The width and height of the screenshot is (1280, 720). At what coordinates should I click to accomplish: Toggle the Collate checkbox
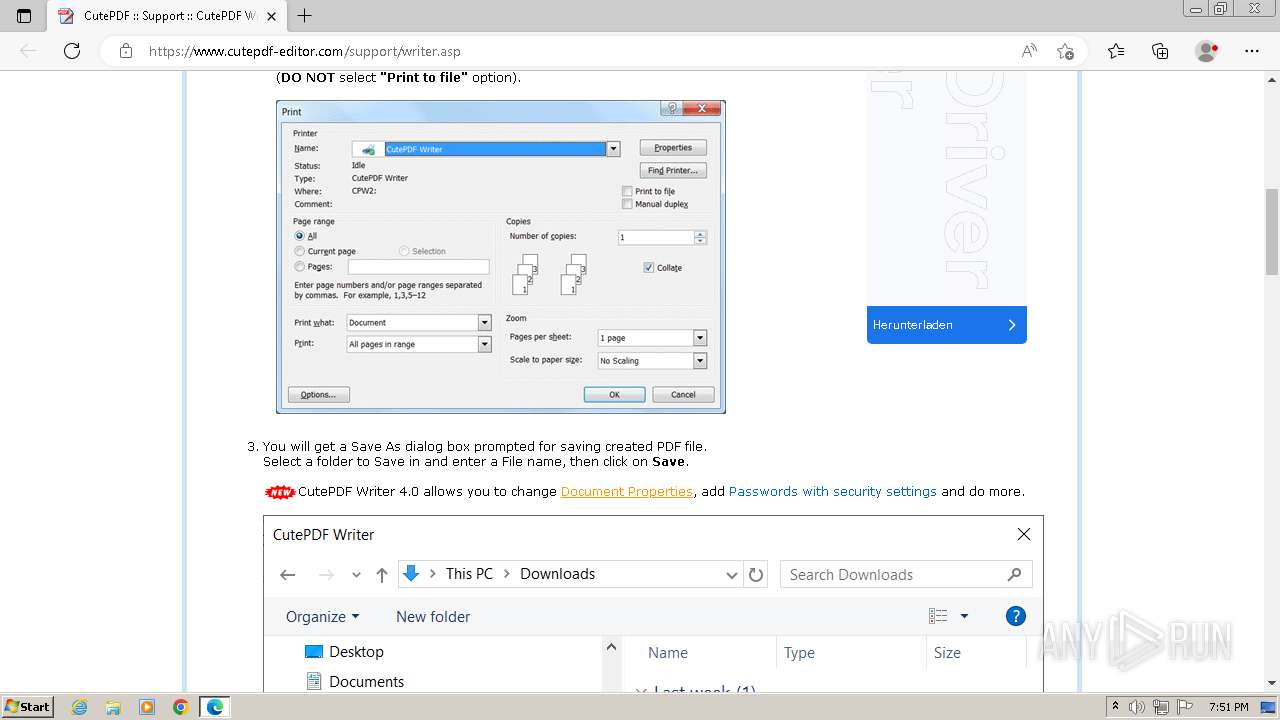point(649,268)
